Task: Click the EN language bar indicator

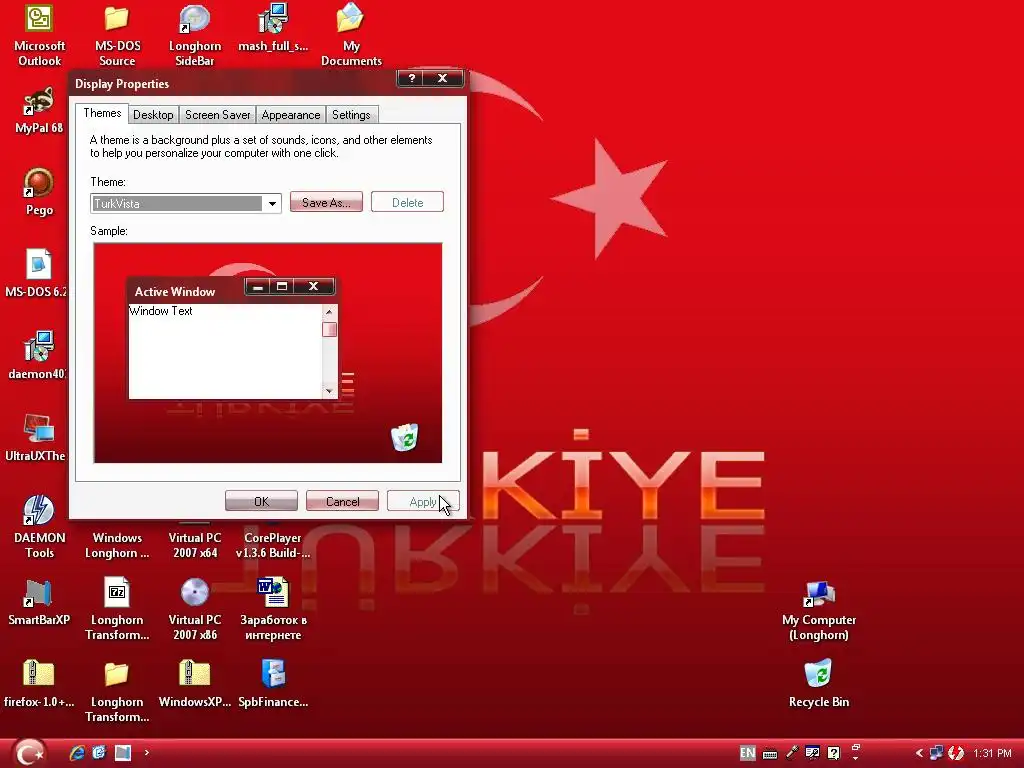Action: coord(748,753)
